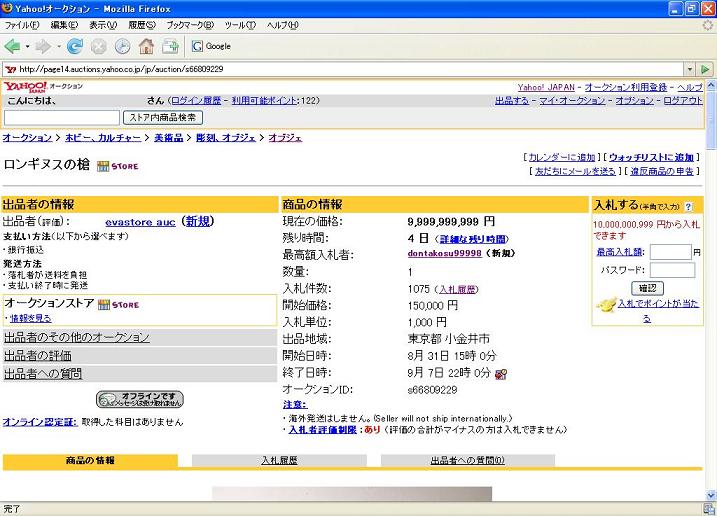Click the パスワード input field
This screenshot has height=516, width=717.
672,270
